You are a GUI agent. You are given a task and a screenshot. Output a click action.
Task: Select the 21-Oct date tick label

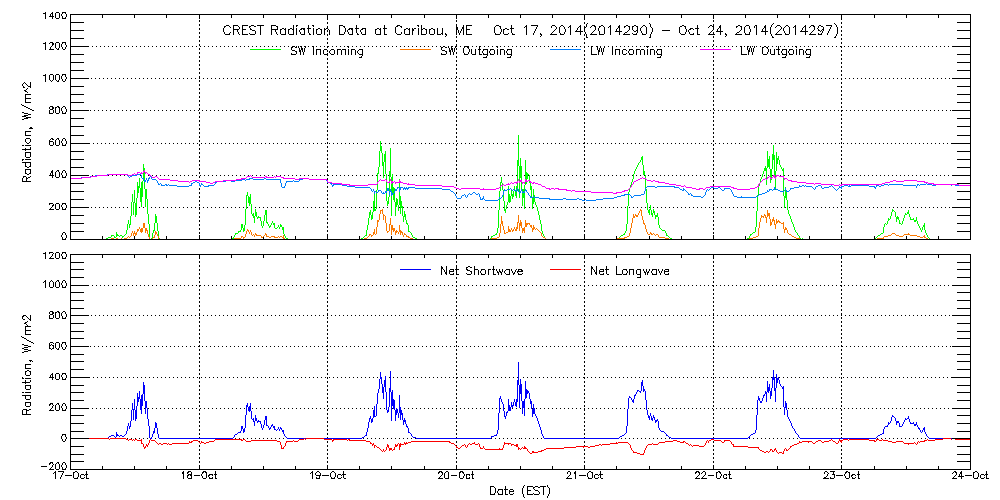tap(585, 477)
